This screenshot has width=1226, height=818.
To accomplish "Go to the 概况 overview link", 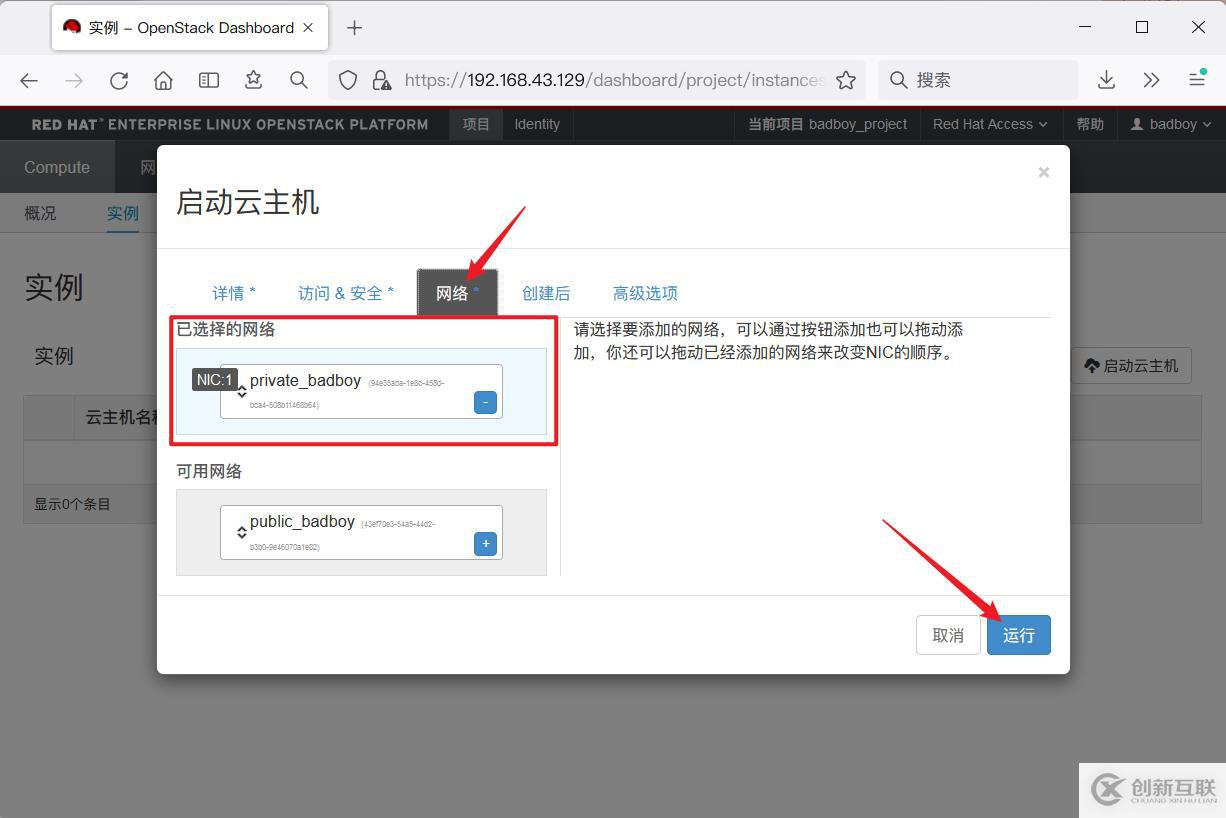I will pos(40,213).
